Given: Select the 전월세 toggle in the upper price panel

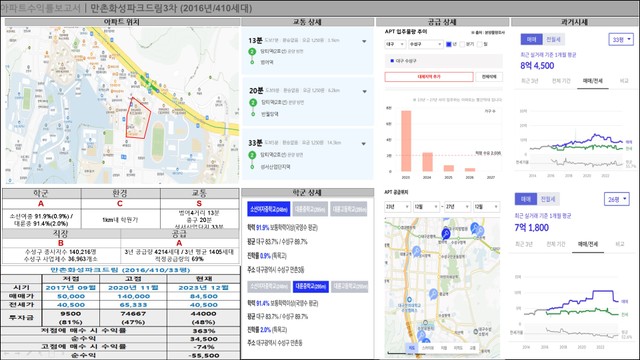Looking at the screenshot, I should pyautogui.click(x=553, y=39).
